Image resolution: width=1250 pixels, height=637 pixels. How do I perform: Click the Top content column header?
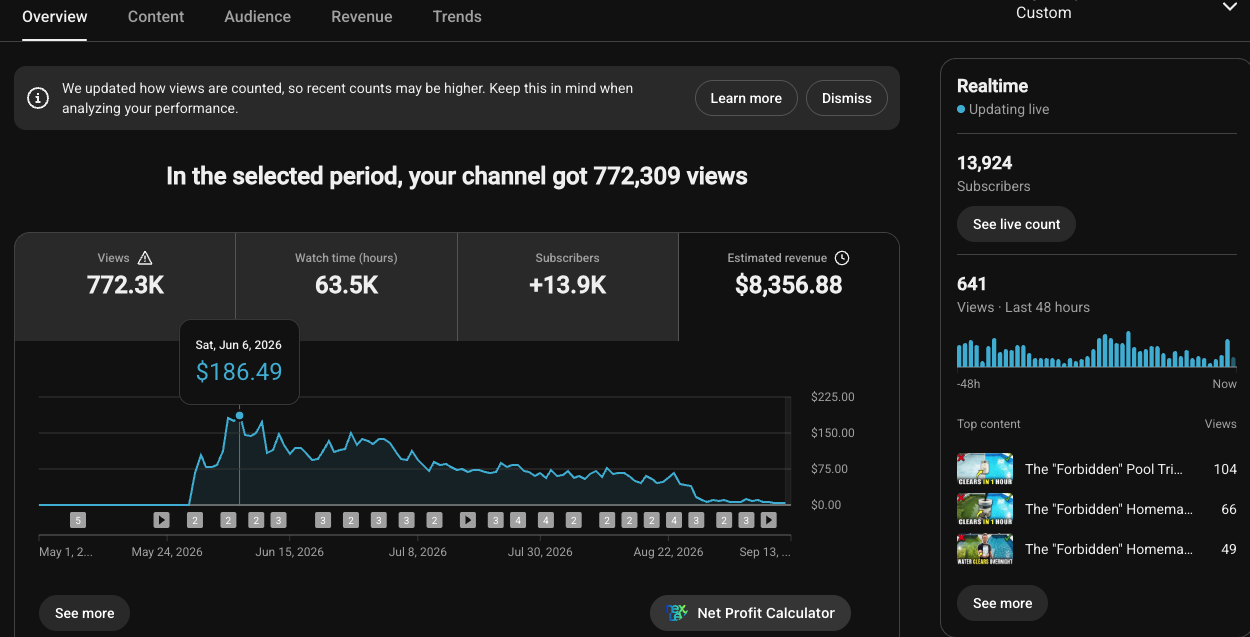tap(989, 424)
